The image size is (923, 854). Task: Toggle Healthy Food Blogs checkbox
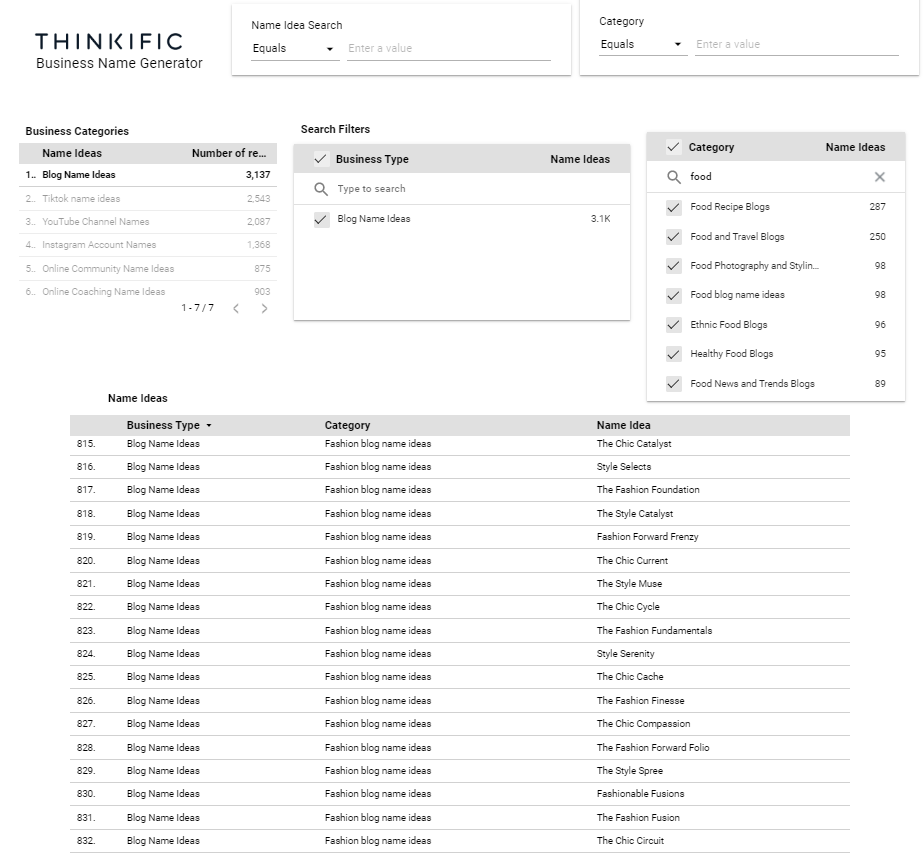(x=673, y=354)
